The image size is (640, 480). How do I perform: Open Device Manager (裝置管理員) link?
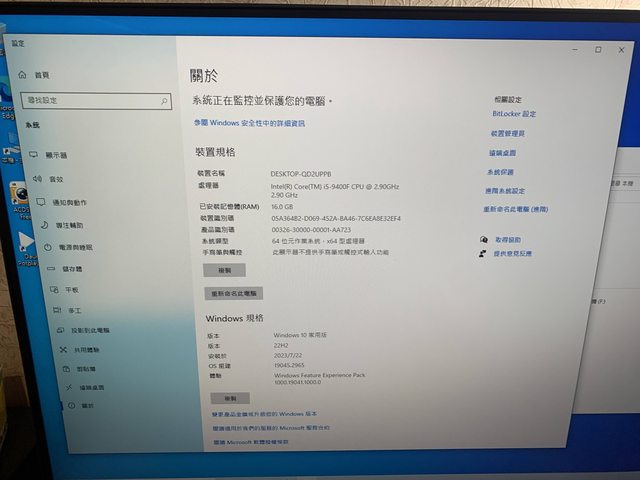point(508,133)
